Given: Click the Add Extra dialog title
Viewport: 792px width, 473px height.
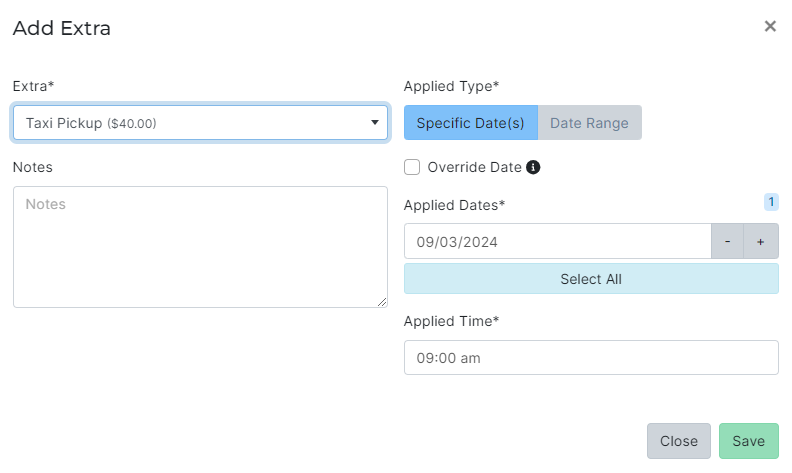Looking at the screenshot, I should (61, 28).
